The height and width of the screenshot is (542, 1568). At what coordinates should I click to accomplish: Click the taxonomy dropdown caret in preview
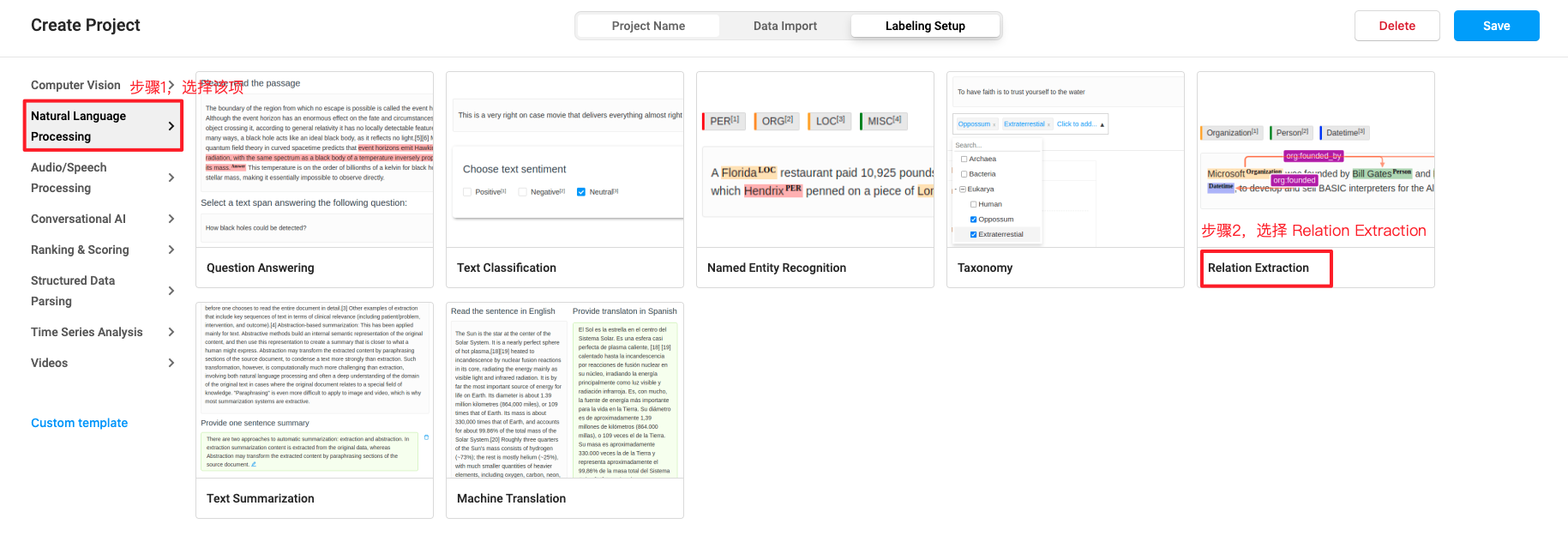point(1102,124)
